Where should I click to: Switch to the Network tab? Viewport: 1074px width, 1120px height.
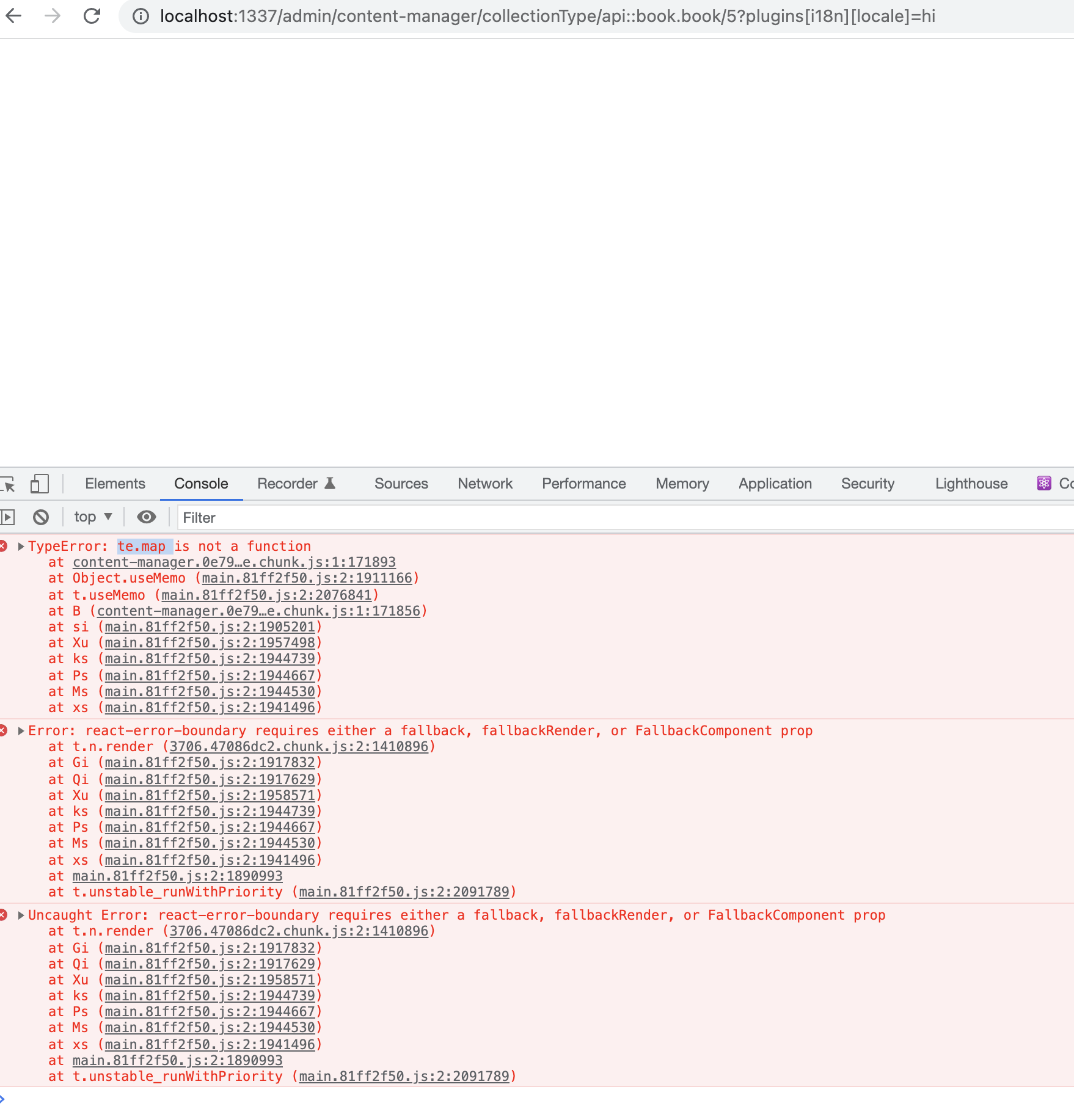484,483
